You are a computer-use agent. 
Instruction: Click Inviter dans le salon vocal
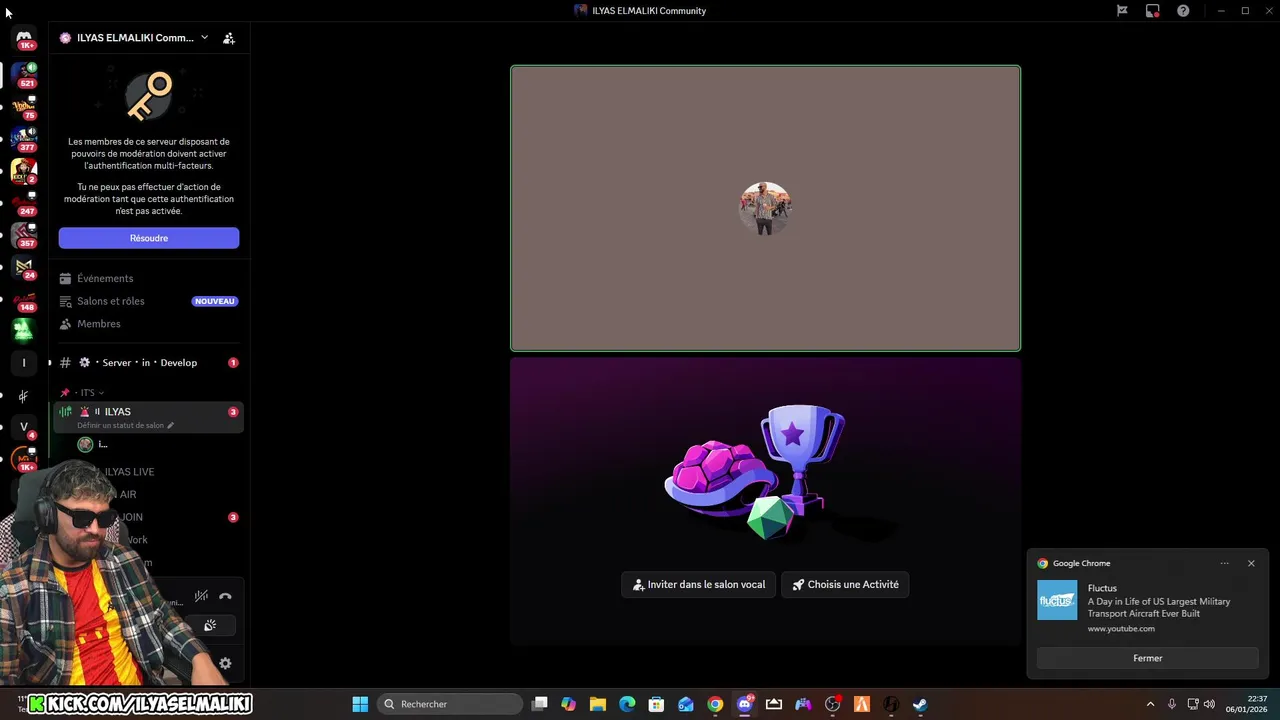(697, 584)
